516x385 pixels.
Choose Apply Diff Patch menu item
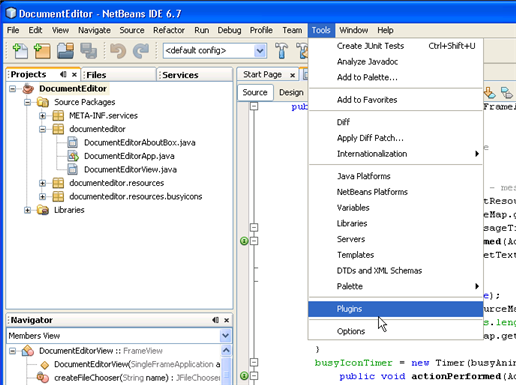click(396, 138)
